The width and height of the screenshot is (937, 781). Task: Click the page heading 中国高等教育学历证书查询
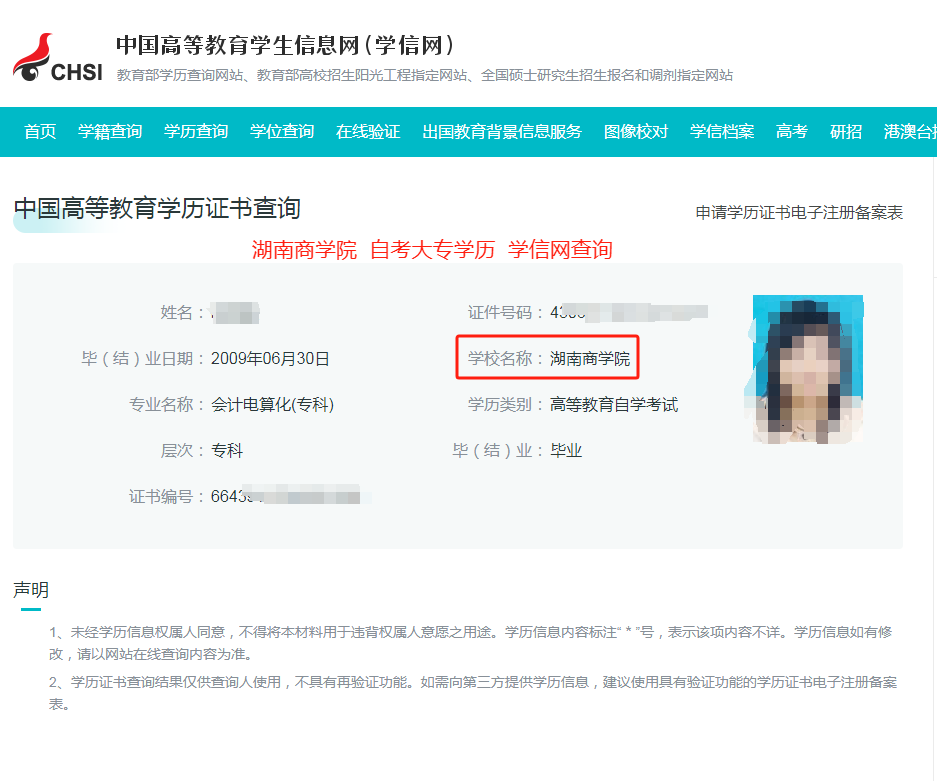pos(157,209)
